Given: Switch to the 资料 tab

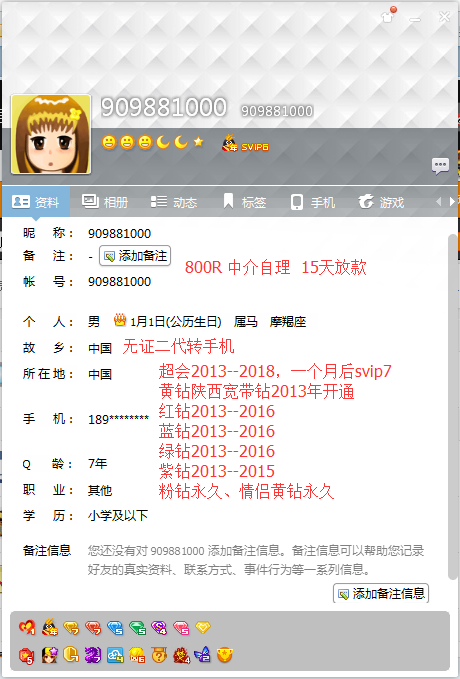Looking at the screenshot, I should [x=36, y=202].
